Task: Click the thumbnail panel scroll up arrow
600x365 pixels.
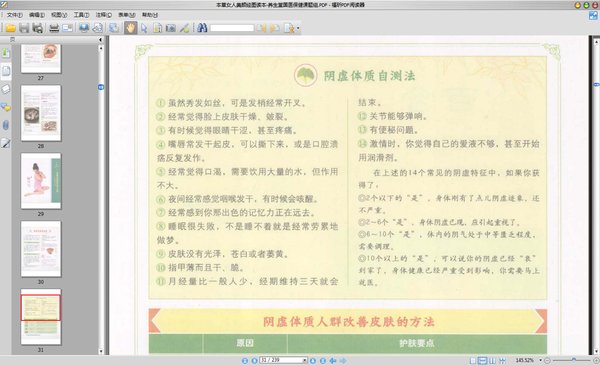Action: 101,48
